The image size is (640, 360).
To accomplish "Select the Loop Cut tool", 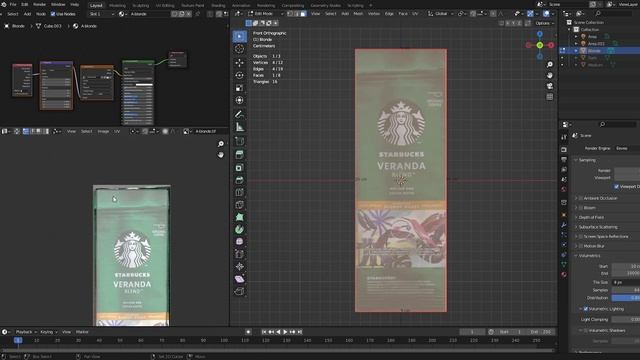I will pyautogui.click(x=240, y=192).
